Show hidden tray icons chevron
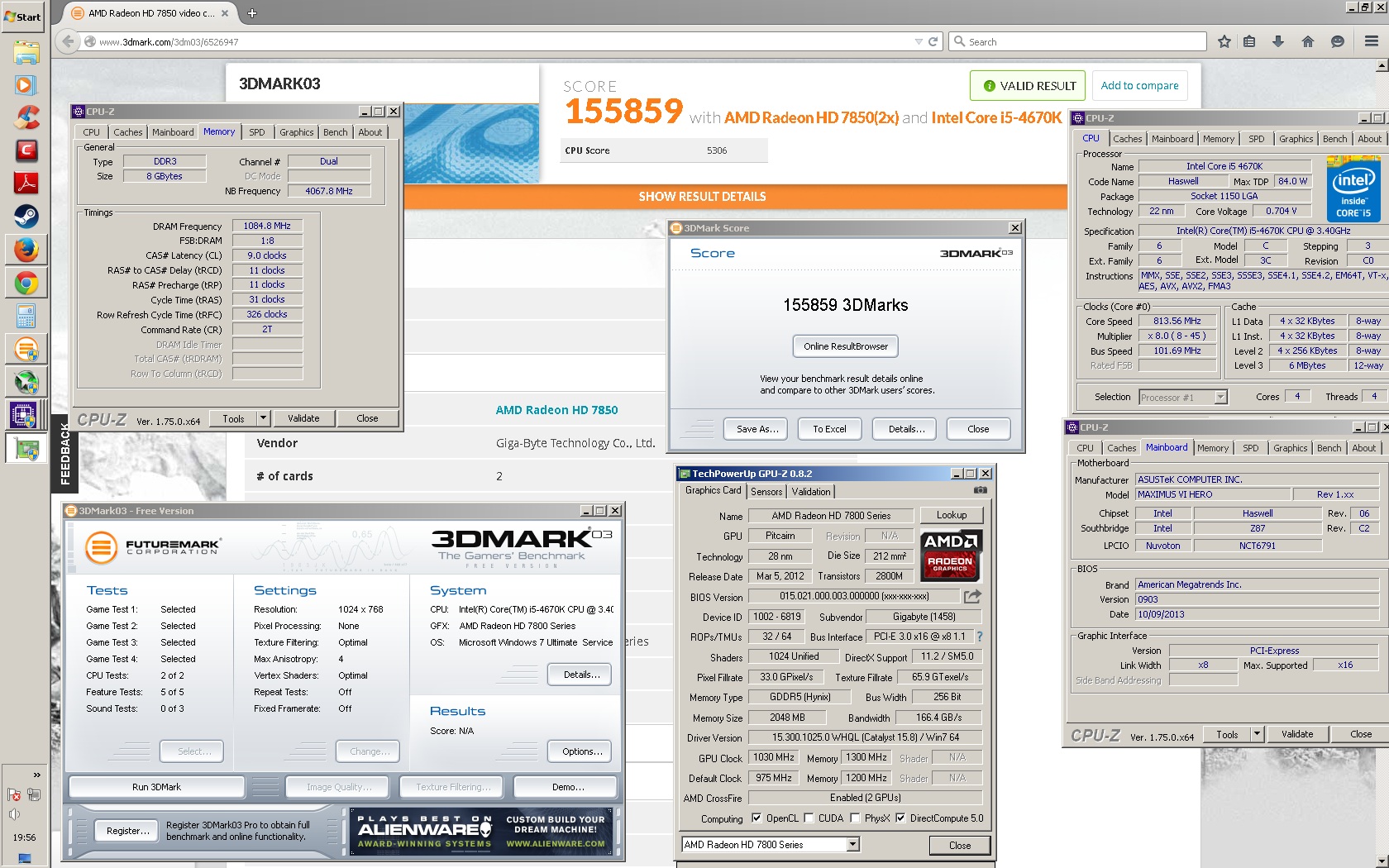This screenshot has width=1389, height=868. pyautogui.click(x=36, y=775)
